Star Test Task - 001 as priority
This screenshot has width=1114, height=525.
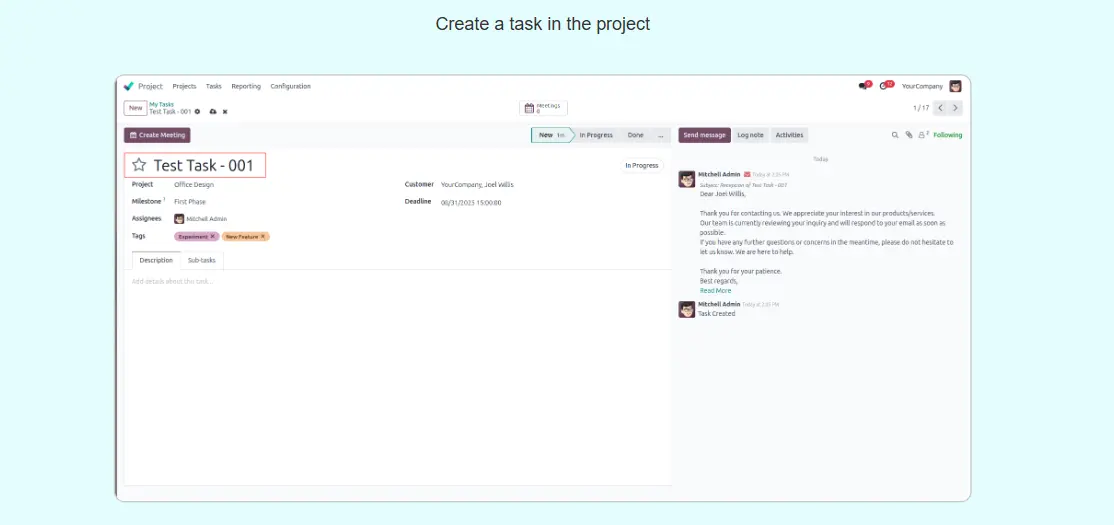[x=139, y=165]
